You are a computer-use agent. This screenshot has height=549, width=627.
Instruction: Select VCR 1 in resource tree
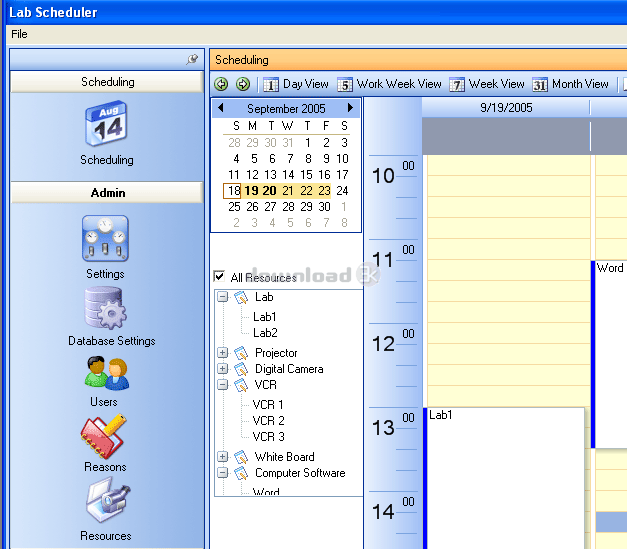268,405
